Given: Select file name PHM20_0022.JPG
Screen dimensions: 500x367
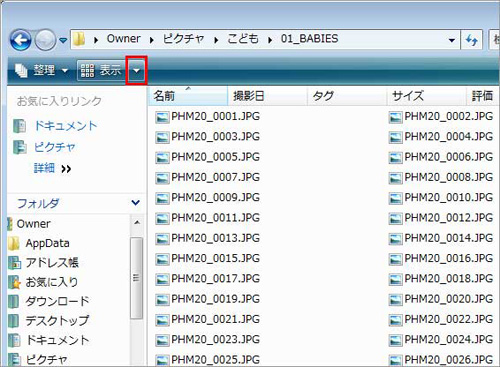Looking at the screenshot, I should point(449,319).
